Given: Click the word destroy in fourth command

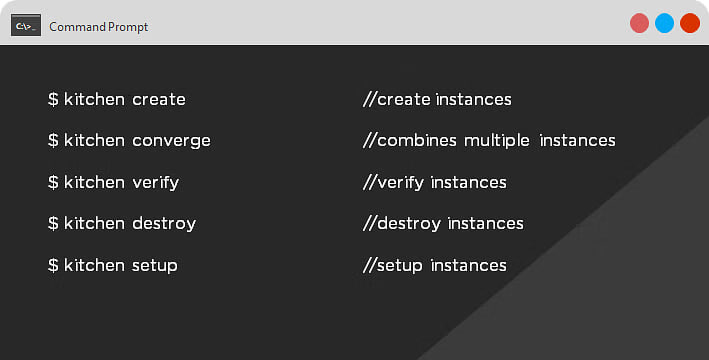Looking at the screenshot, I should (x=164, y=224).
